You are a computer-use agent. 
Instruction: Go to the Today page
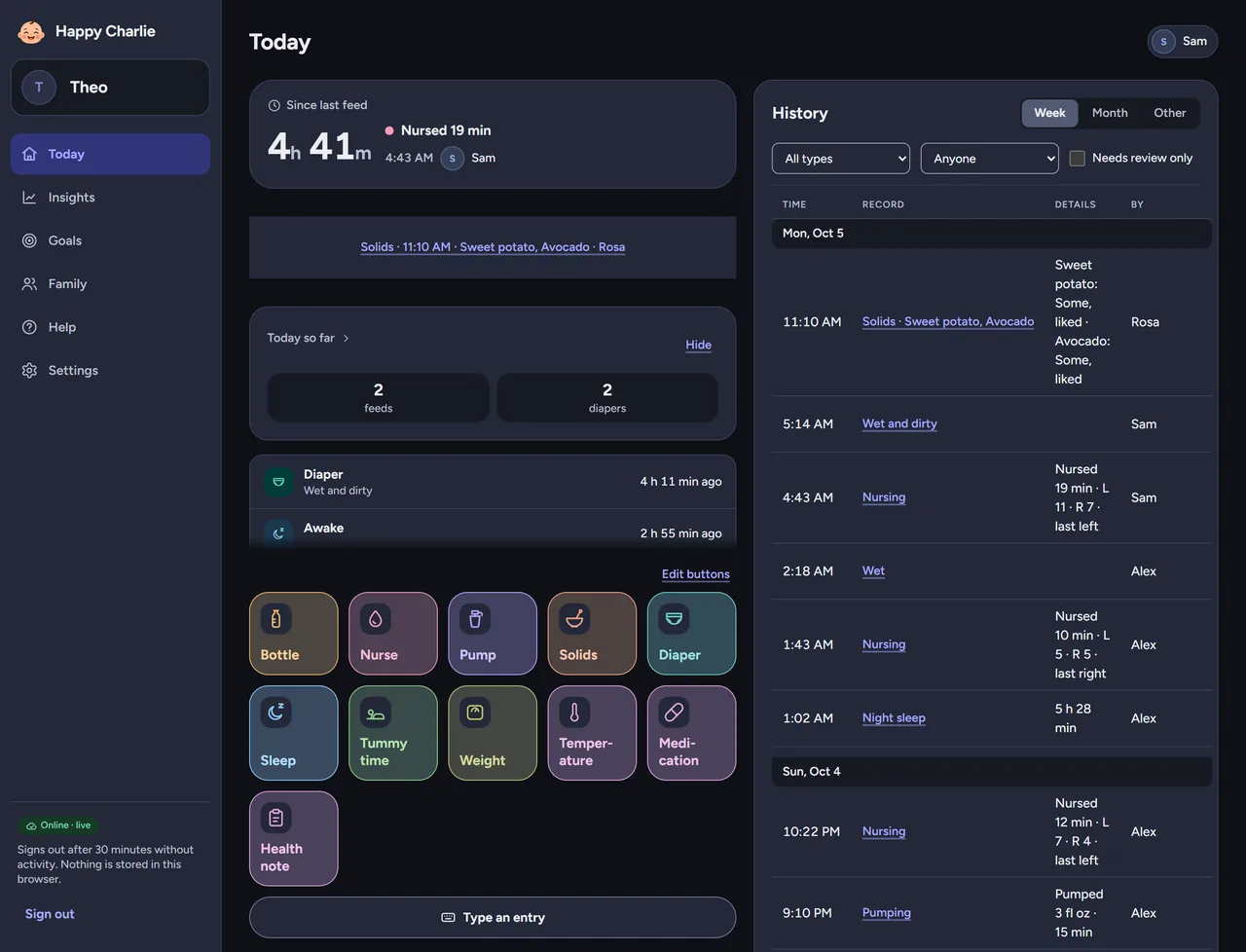tap(110, 154)
